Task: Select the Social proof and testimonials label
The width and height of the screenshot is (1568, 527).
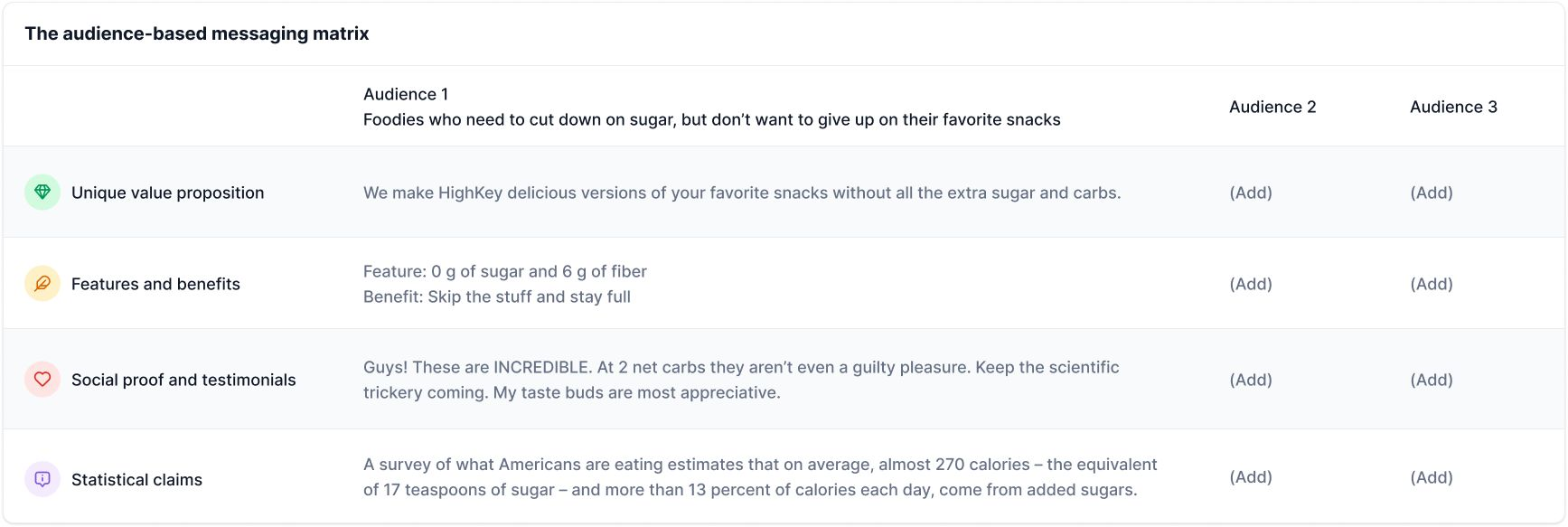Action: point(183,380)
